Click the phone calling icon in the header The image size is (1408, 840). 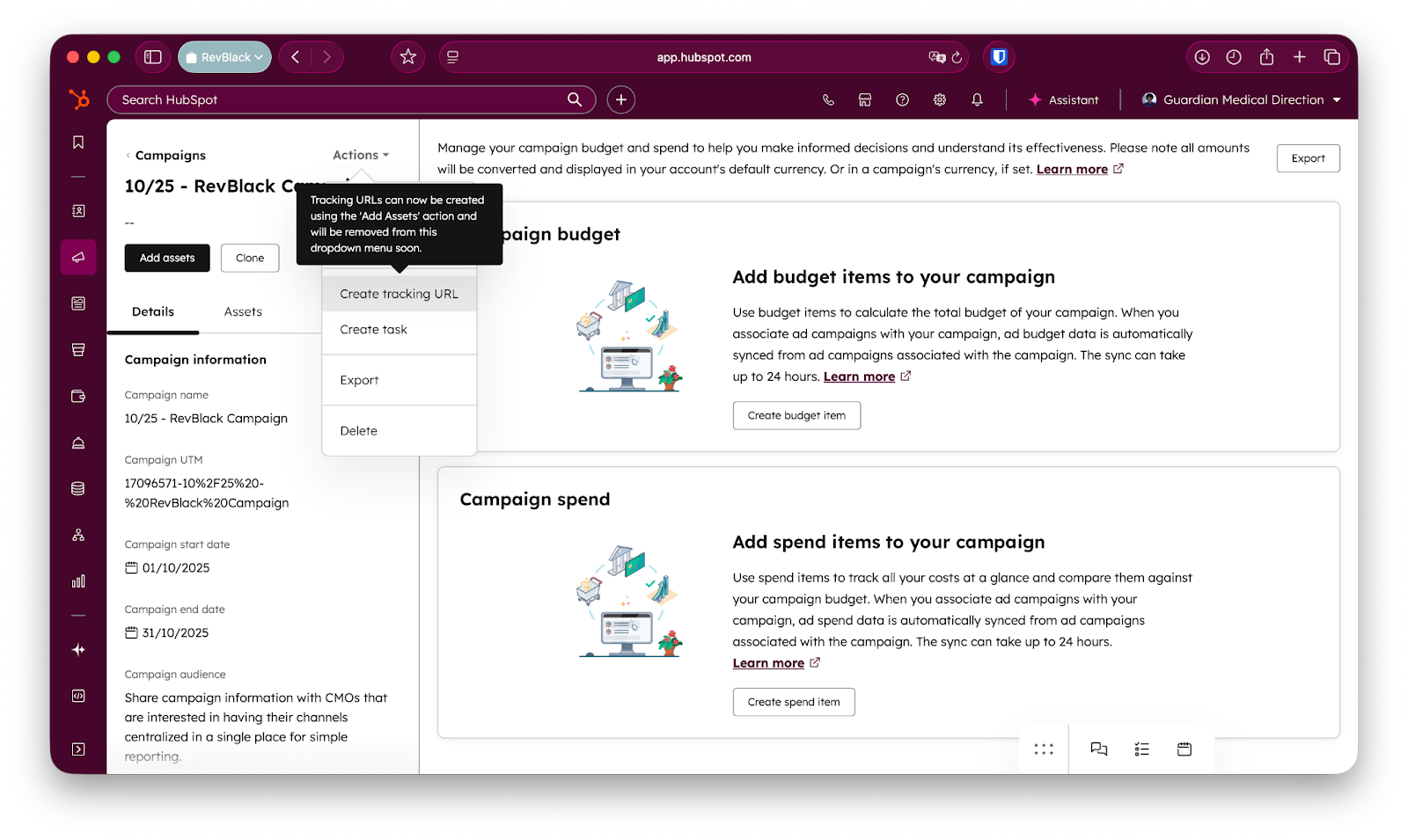click(x=828, y=100)
